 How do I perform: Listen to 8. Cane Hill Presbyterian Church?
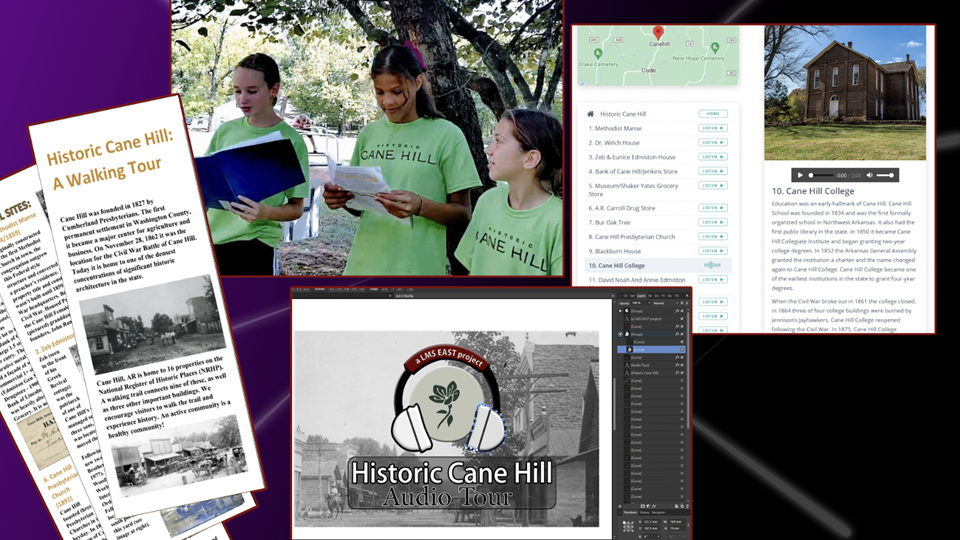[x=713, y=236]
